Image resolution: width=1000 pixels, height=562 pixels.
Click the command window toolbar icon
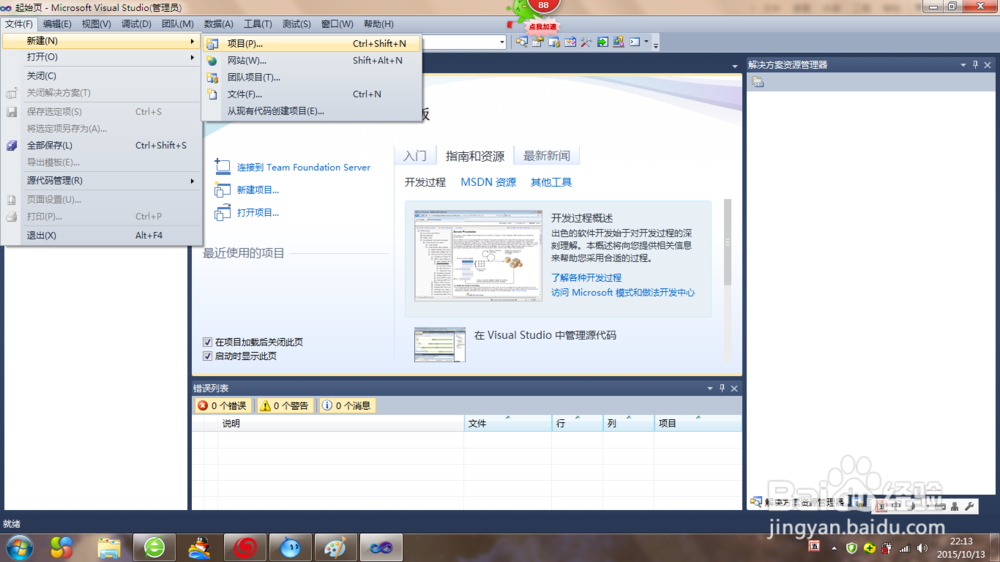tap(635, 42)
